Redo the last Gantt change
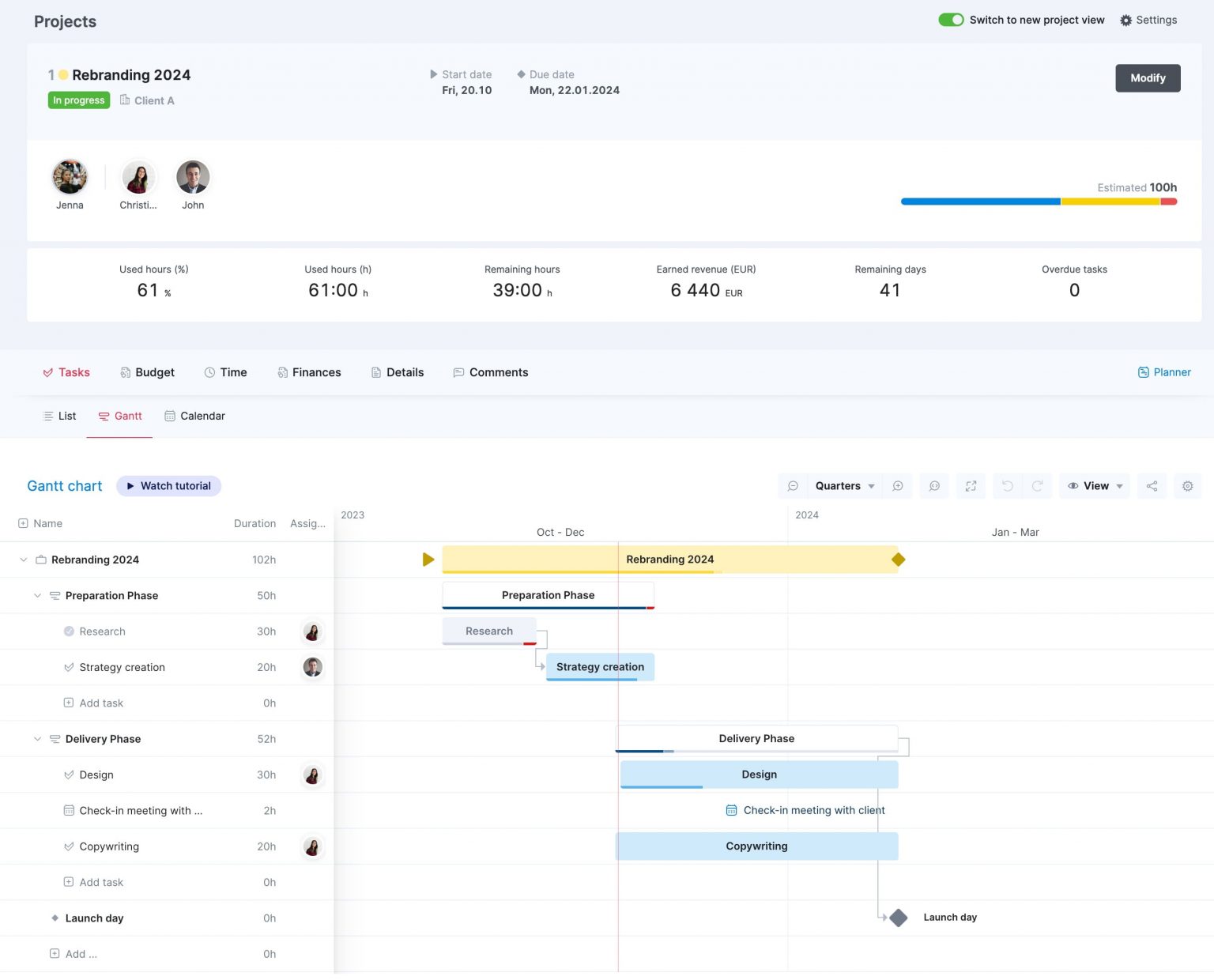The image size is (1214, 980). (1039, 486)
